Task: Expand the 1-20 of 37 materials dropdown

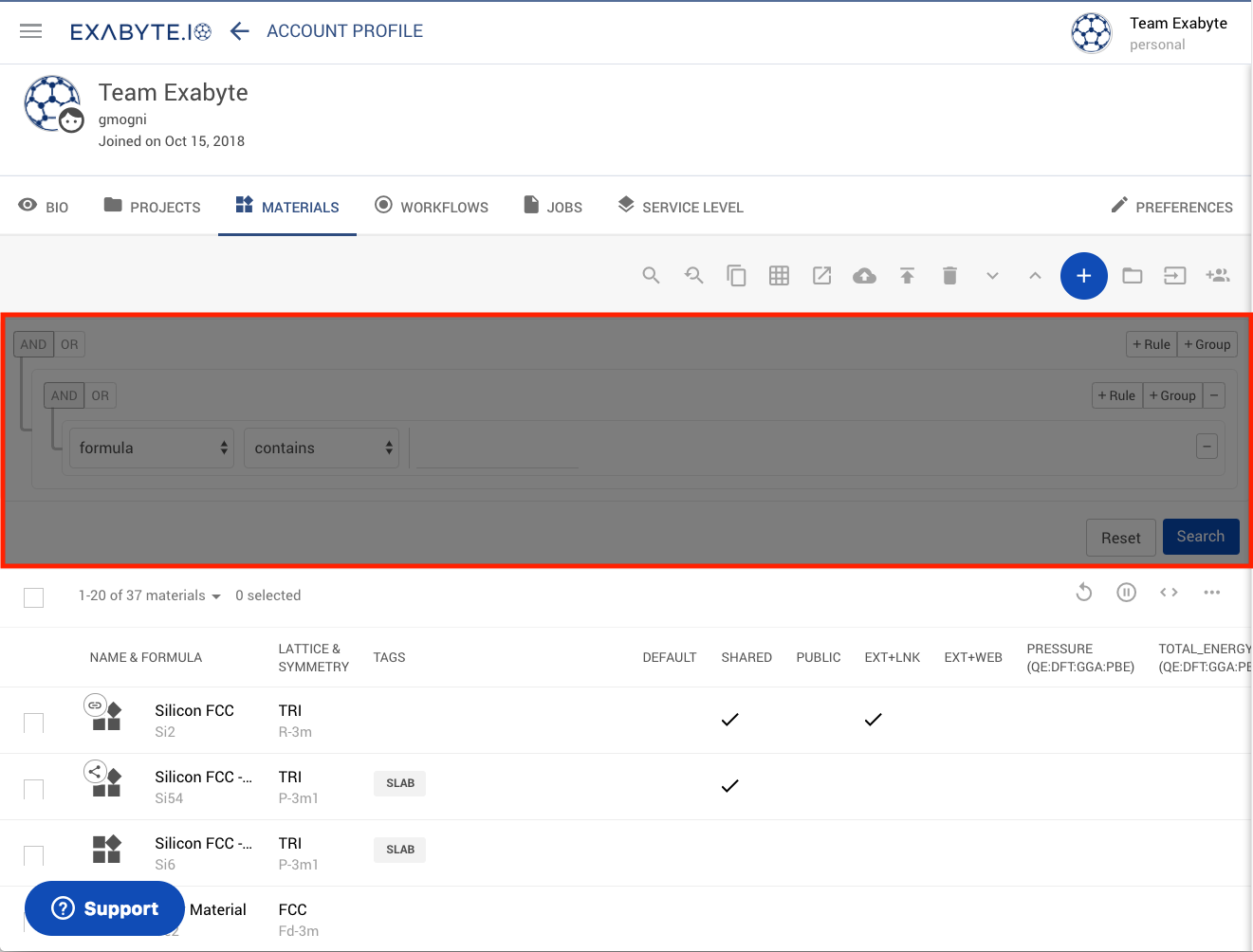Action: pyautogui.click(x=215, y=595)
